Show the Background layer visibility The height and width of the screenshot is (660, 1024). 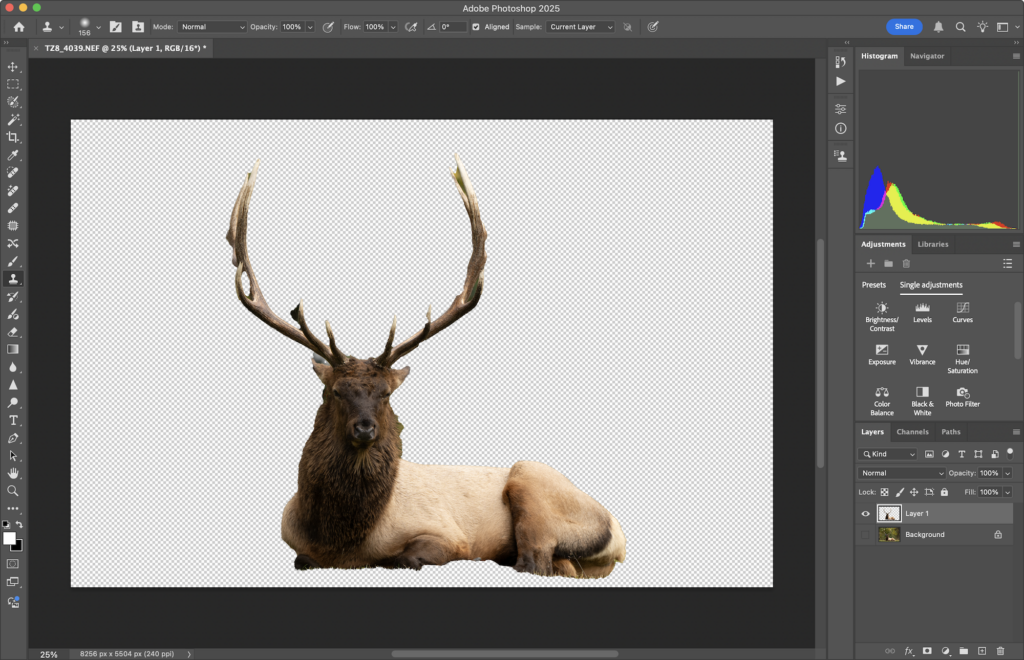point(866,535)
